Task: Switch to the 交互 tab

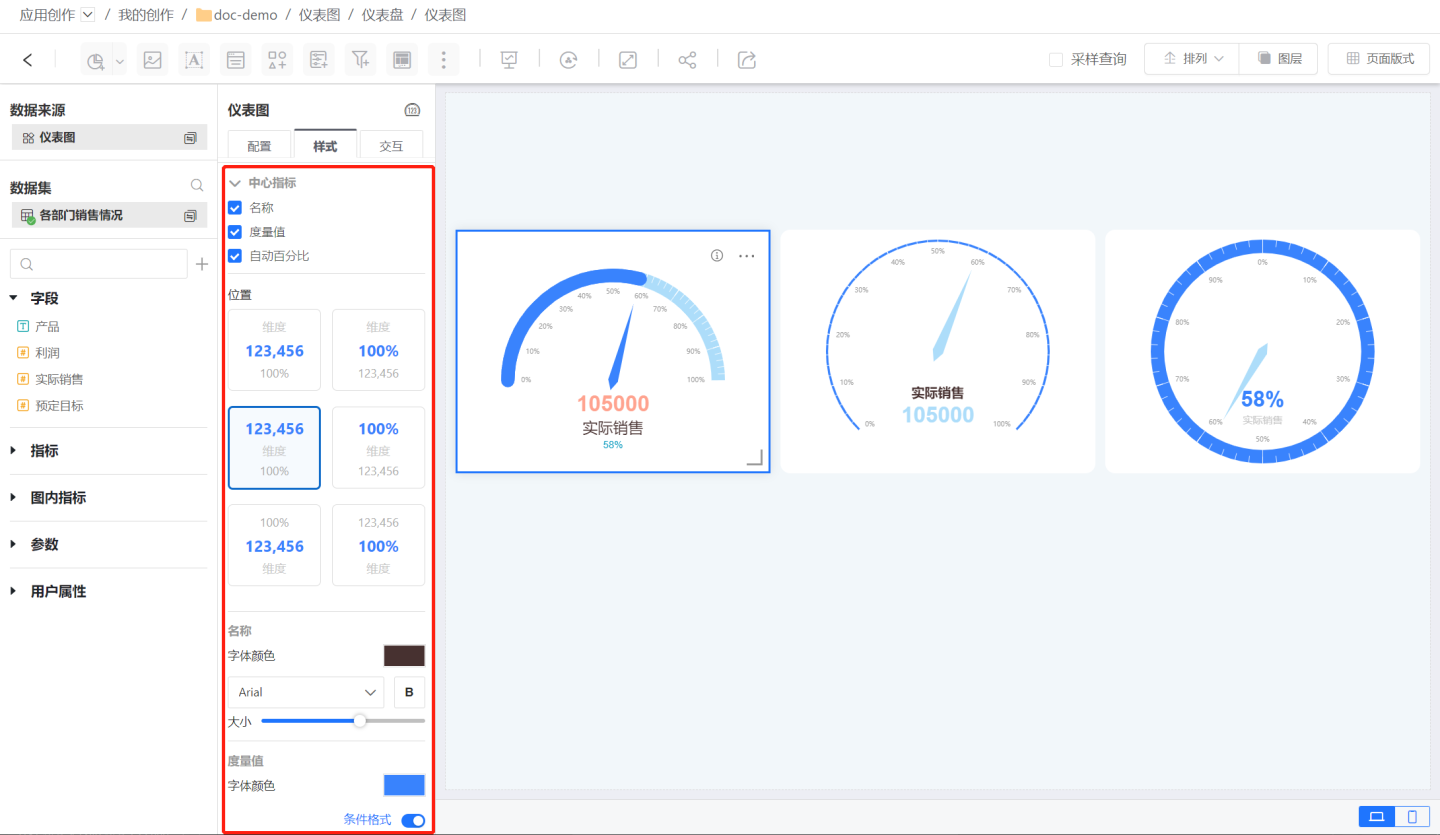Action: 391,146
